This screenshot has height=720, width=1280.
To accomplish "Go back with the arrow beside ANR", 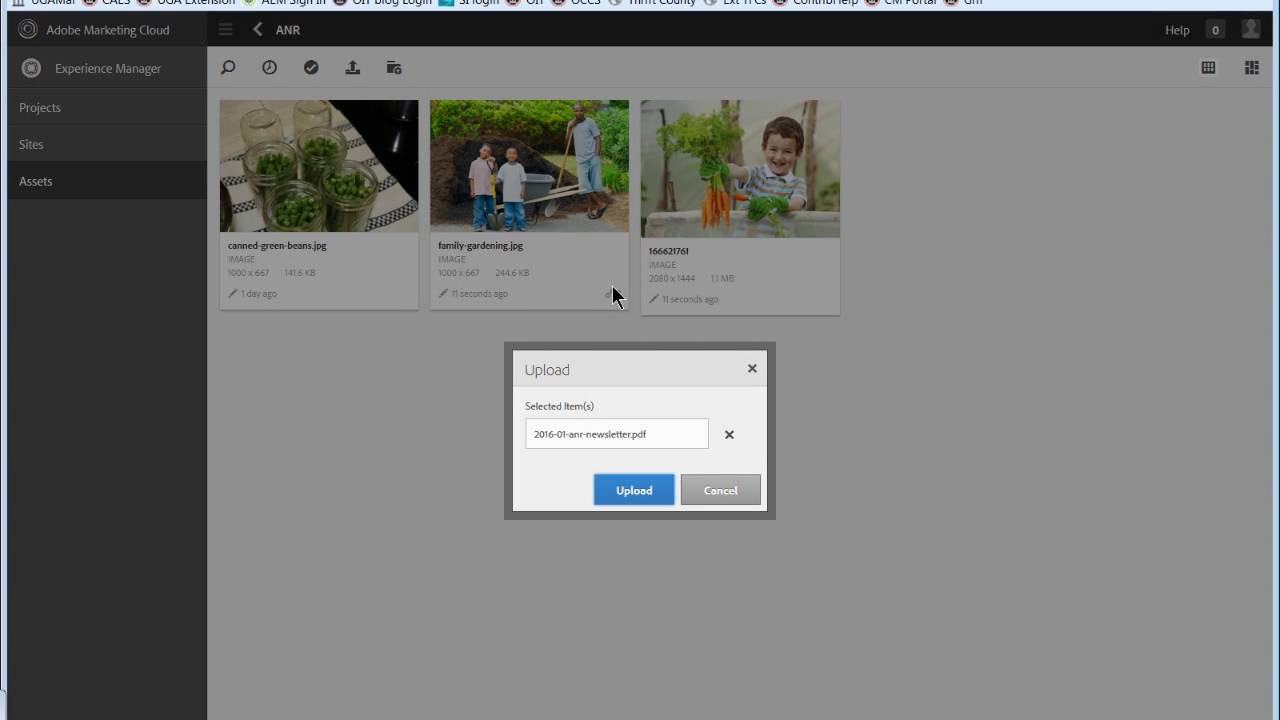I will [x=258, y=30].
